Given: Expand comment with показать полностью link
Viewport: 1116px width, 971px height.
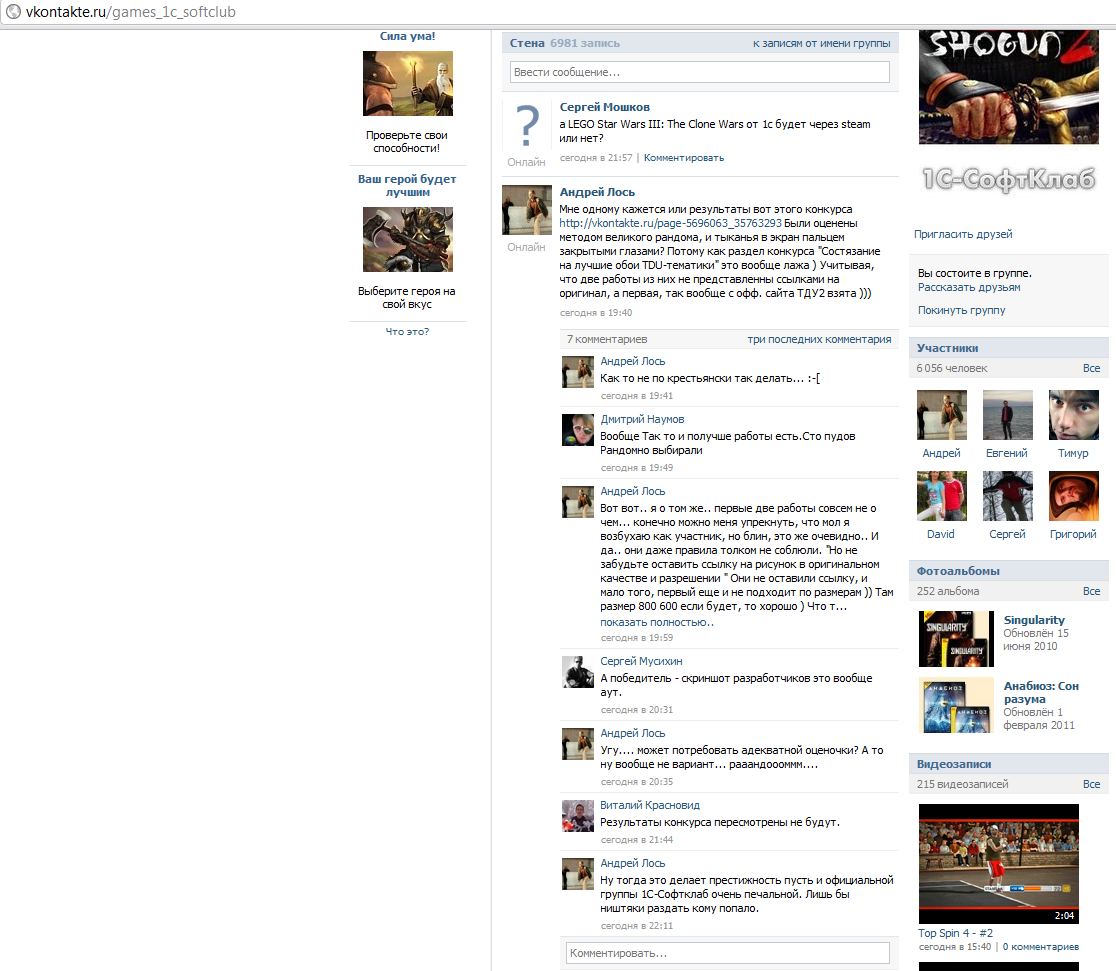Looking at the screenshot, I should pos(657,622).
